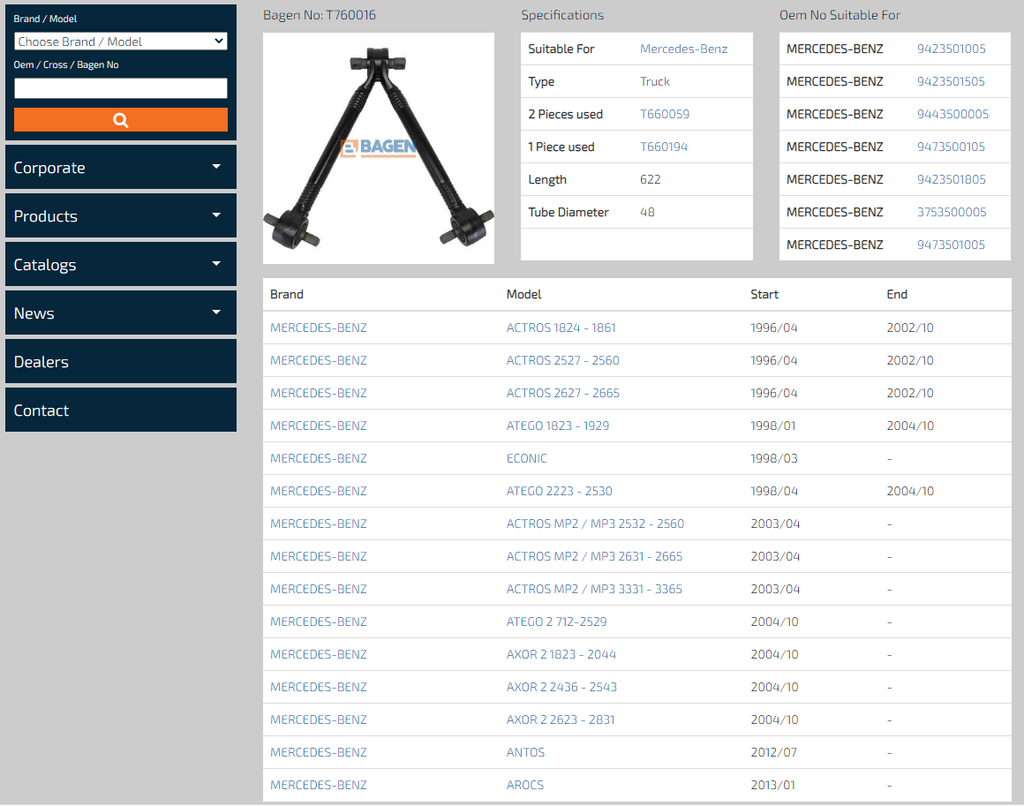The image size is (1024, 806).
Task: Open OEM number 9423501505
Action: [x=951, y=82]
